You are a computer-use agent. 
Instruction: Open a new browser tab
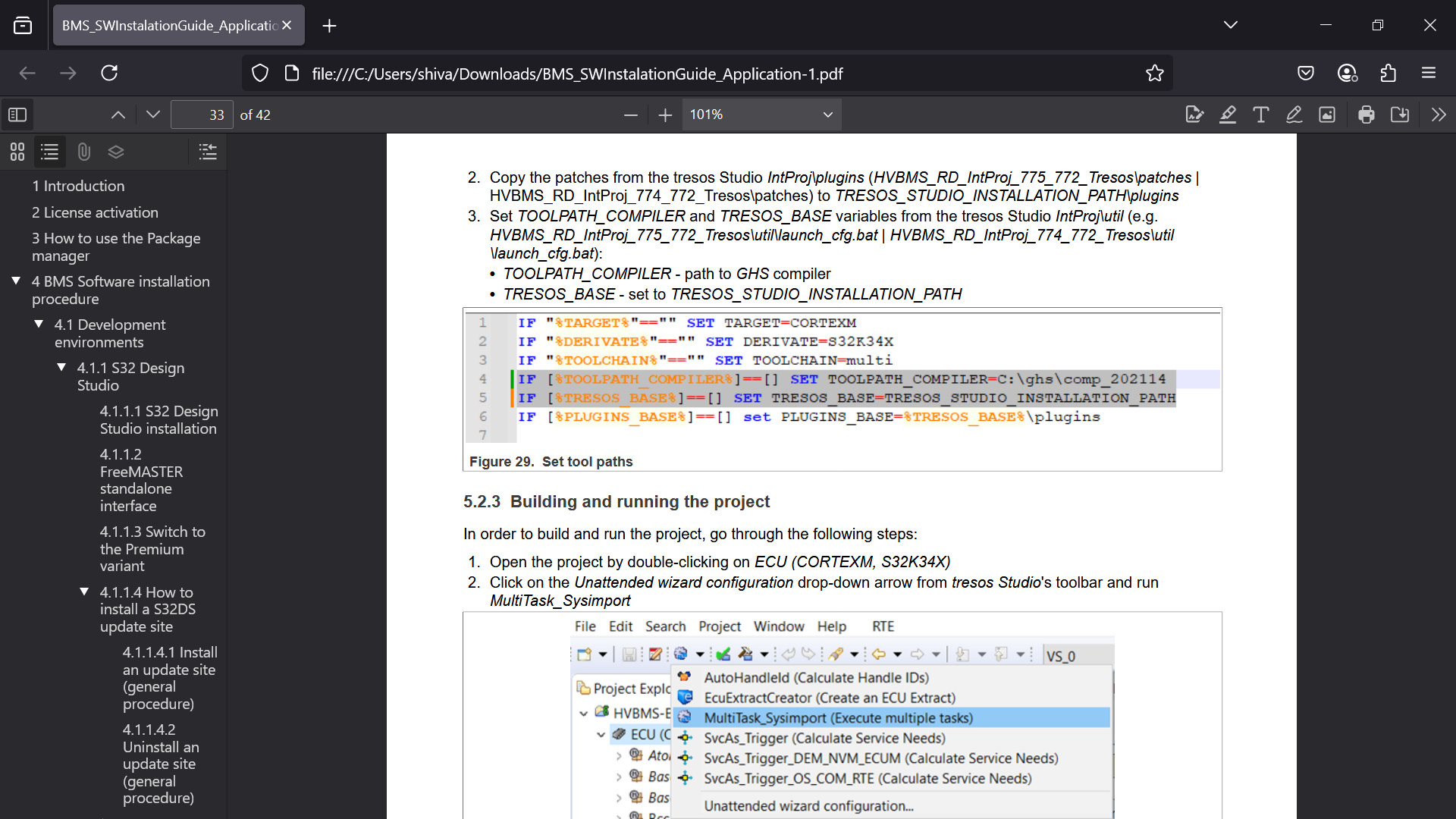pos(329,26)
